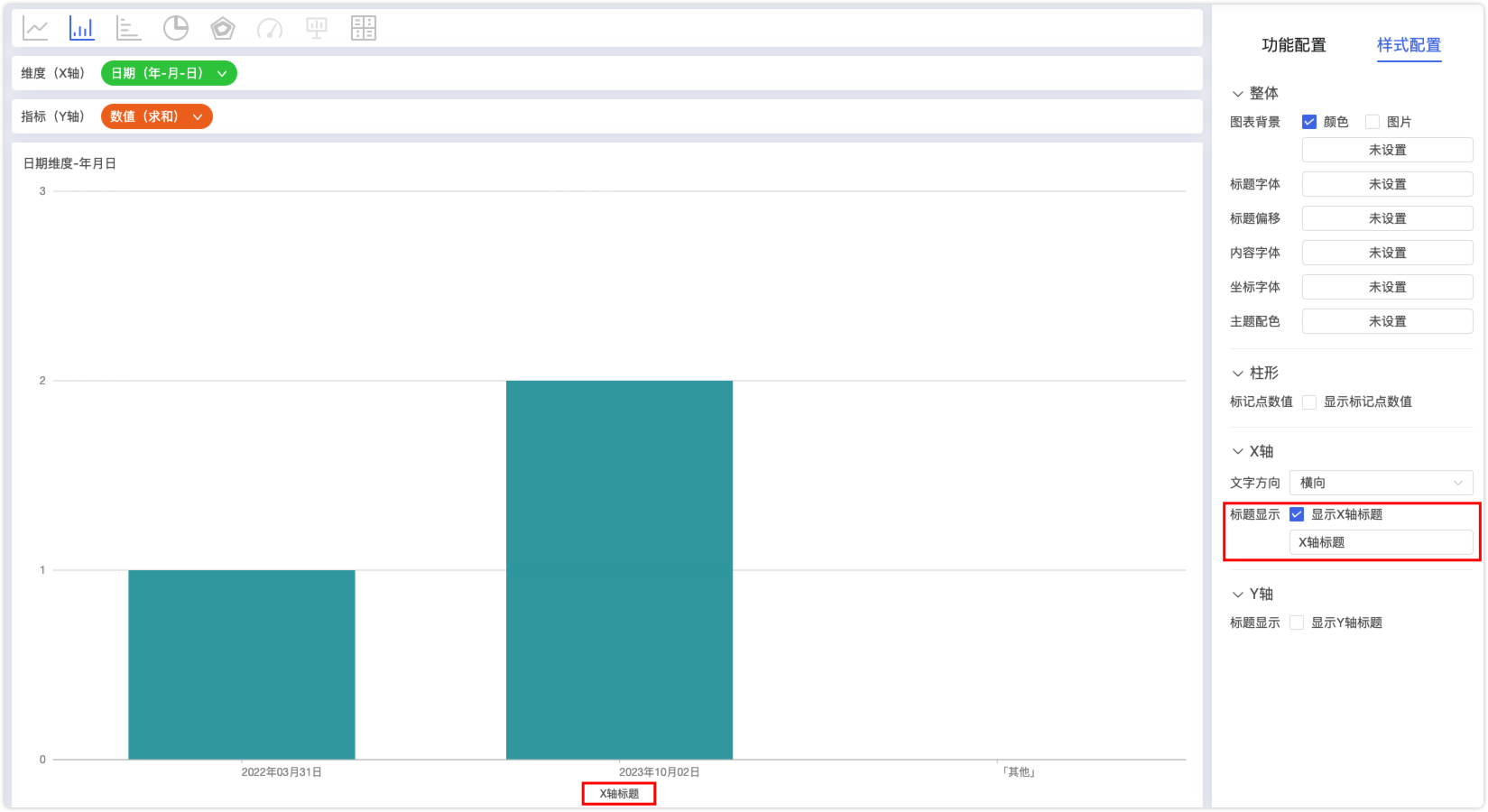Open the 样式配置 tab
1488x812 pixels.
[x=1409, y=45]
